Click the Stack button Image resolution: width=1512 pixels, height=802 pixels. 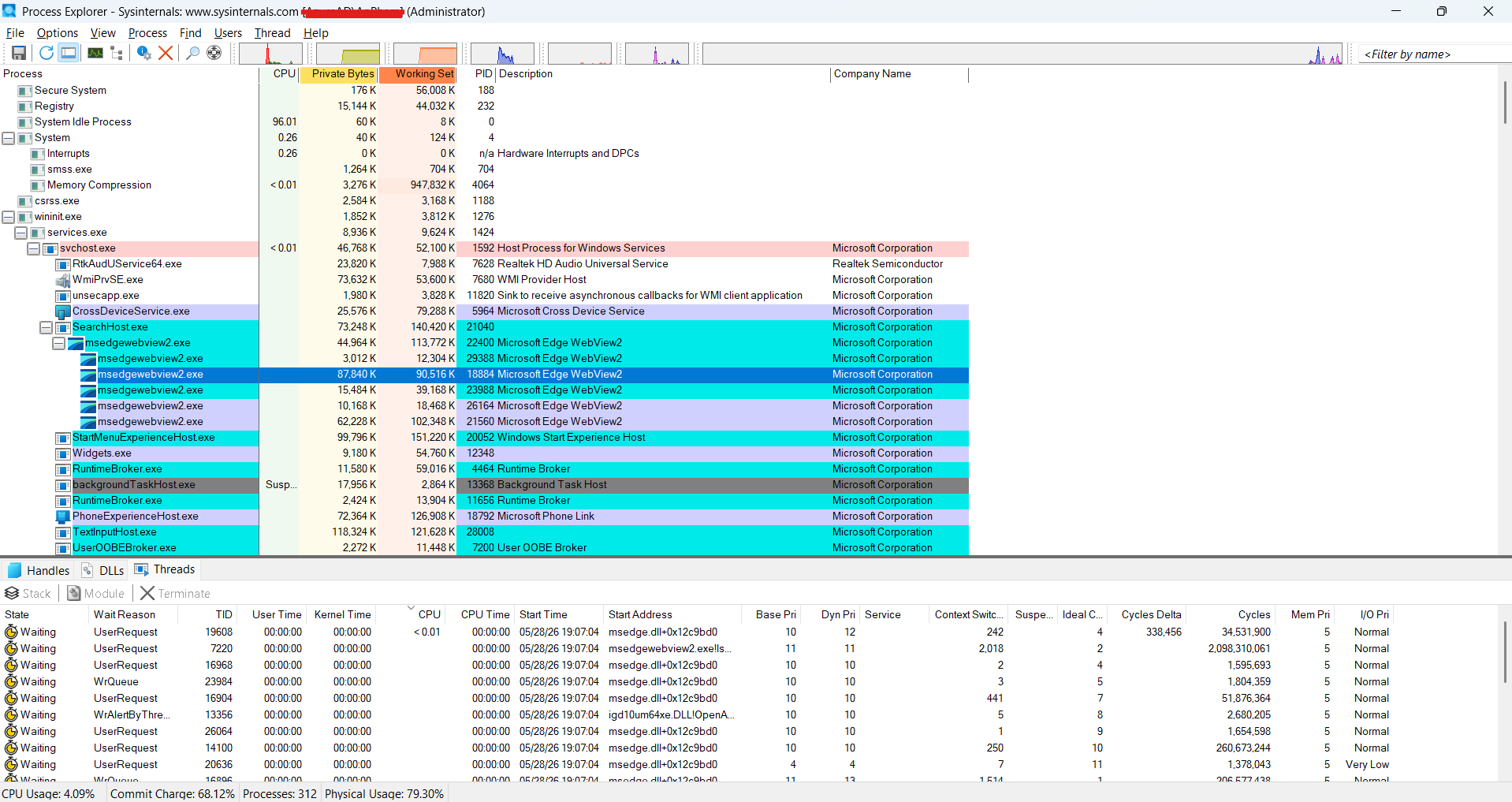(x=28, y=593)
